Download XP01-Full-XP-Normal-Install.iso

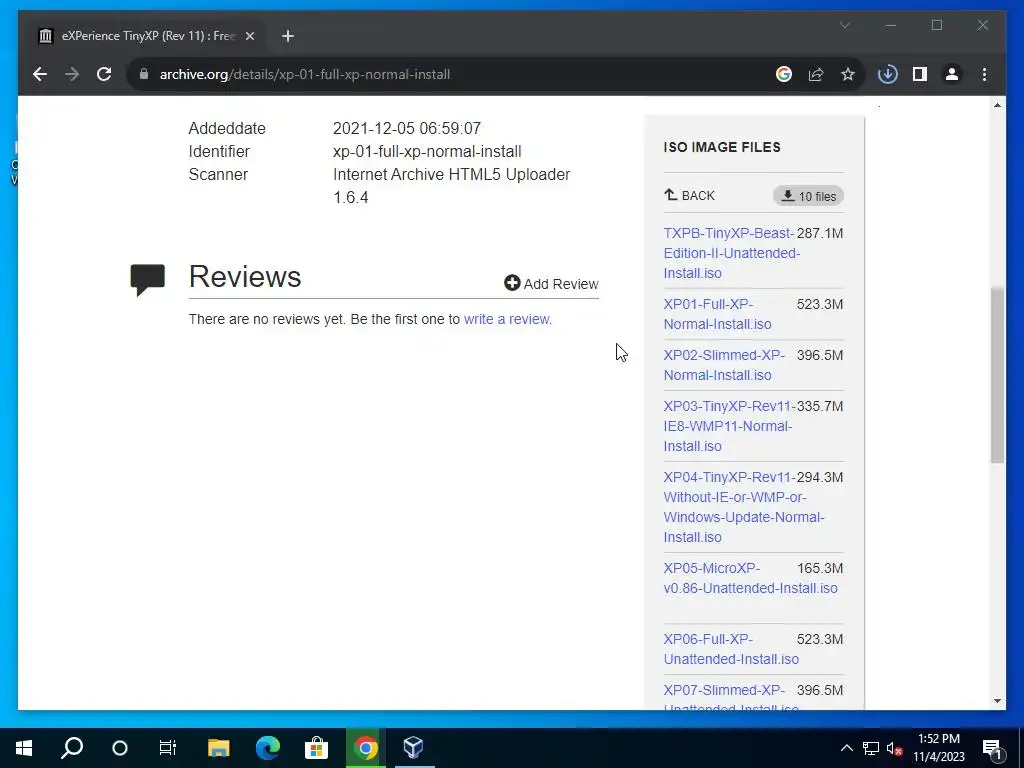coord(717,314)
